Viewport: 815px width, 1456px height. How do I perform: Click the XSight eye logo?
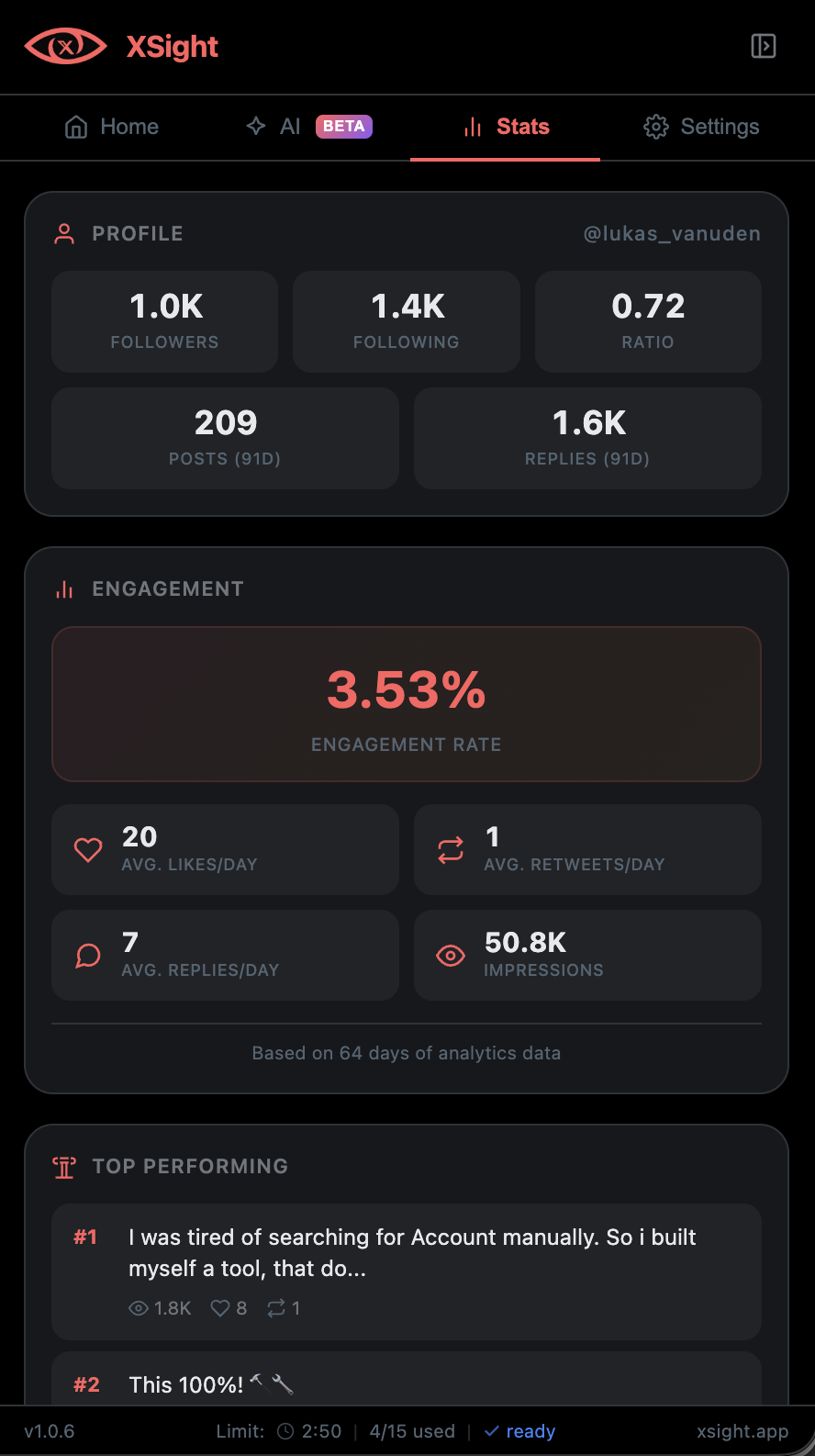point(63,45)
